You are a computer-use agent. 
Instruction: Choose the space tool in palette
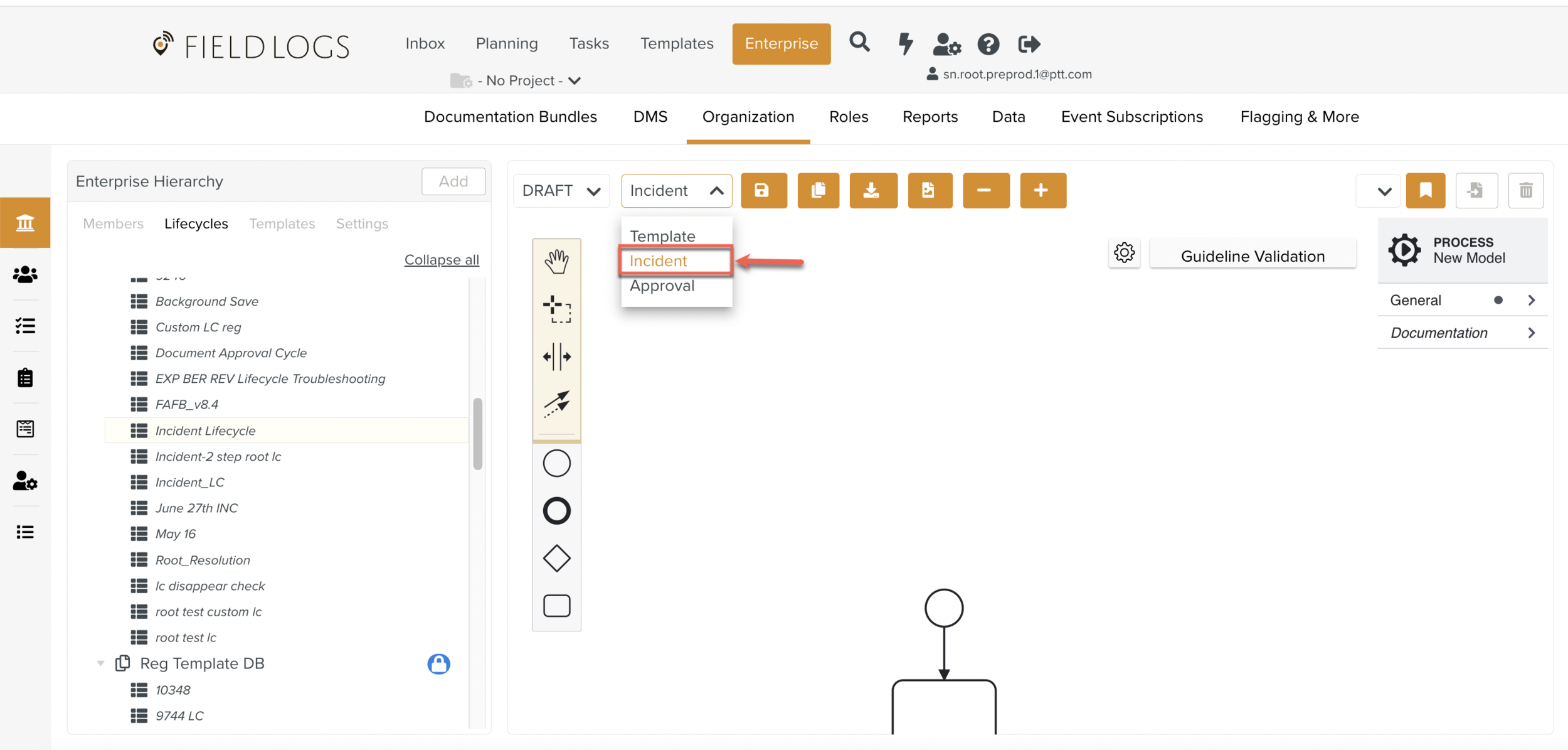pyautogui.click(x=556, y=357)
